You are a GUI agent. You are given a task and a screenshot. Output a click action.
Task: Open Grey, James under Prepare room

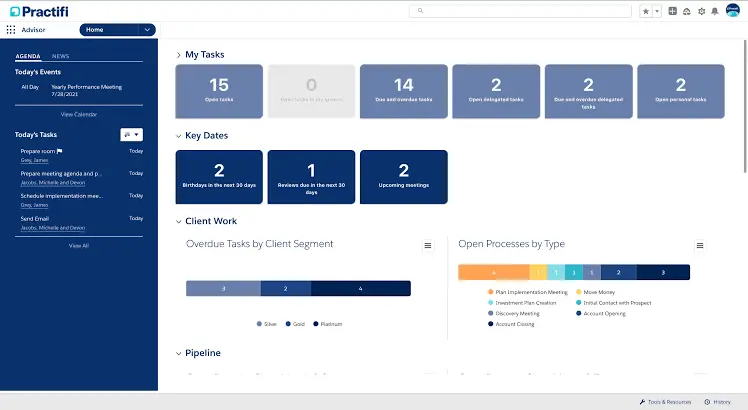click(x=34, y=160)
